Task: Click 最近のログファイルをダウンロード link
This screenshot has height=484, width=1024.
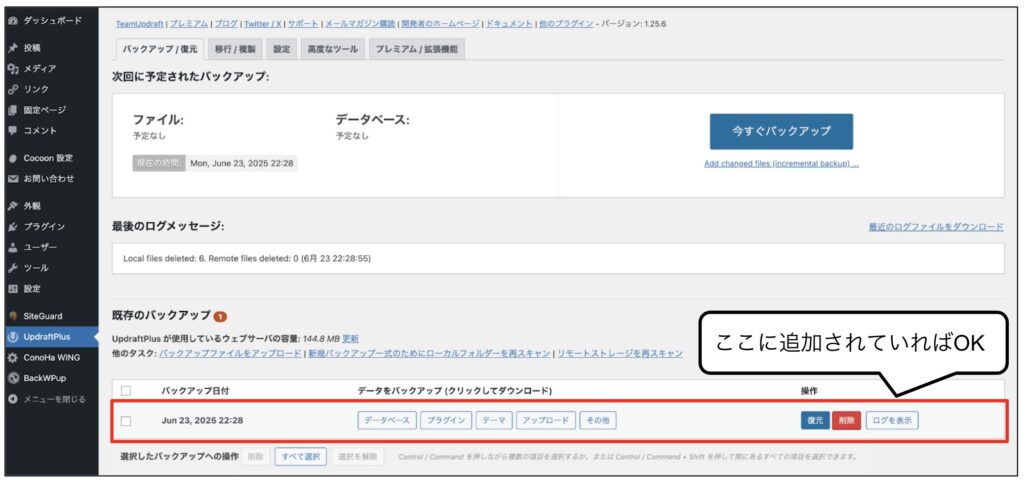Action: point(936,227)
